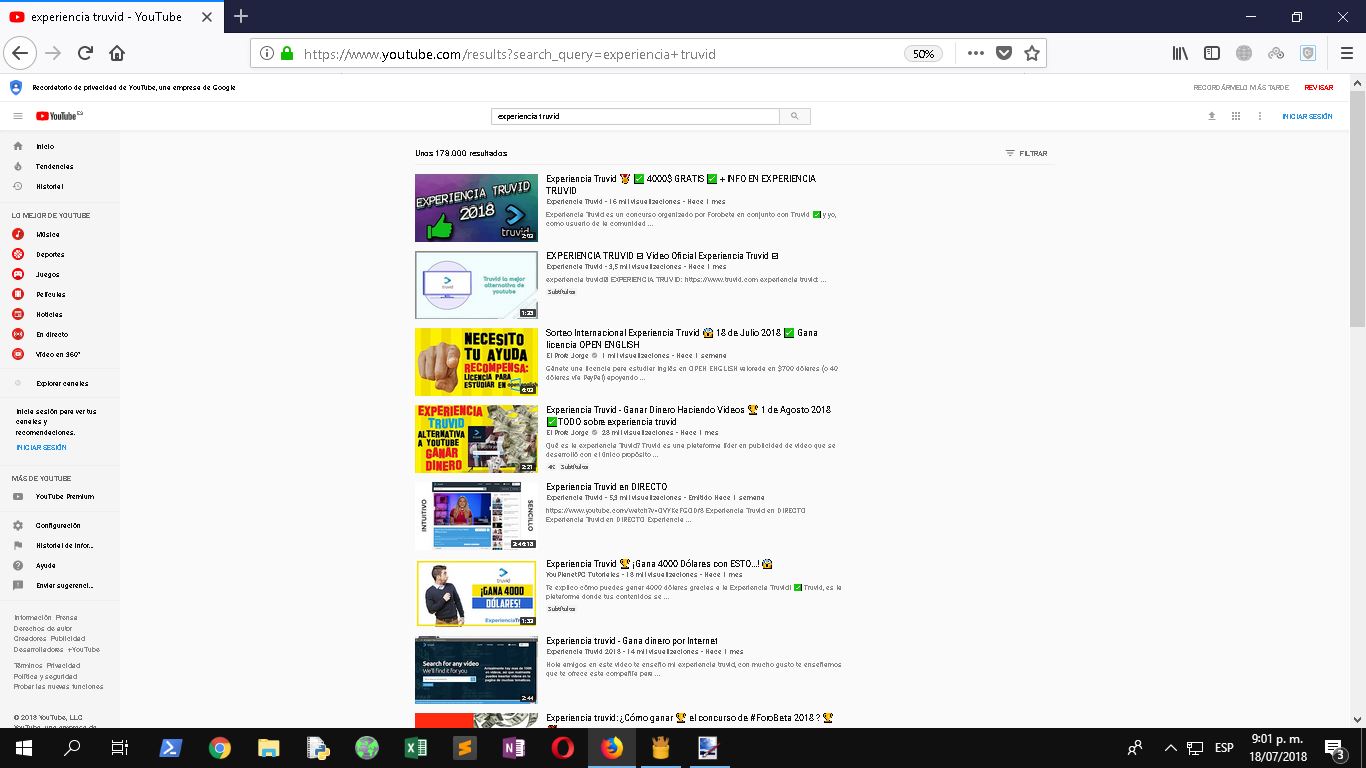Open the Firefox home page
The width and height of the screenshot is (1366, 768).
(117, 53)
